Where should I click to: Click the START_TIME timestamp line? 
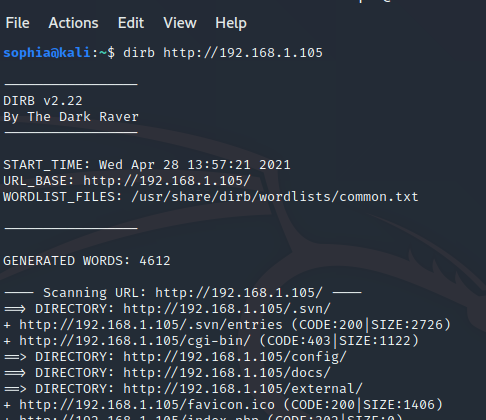[147, 165]
